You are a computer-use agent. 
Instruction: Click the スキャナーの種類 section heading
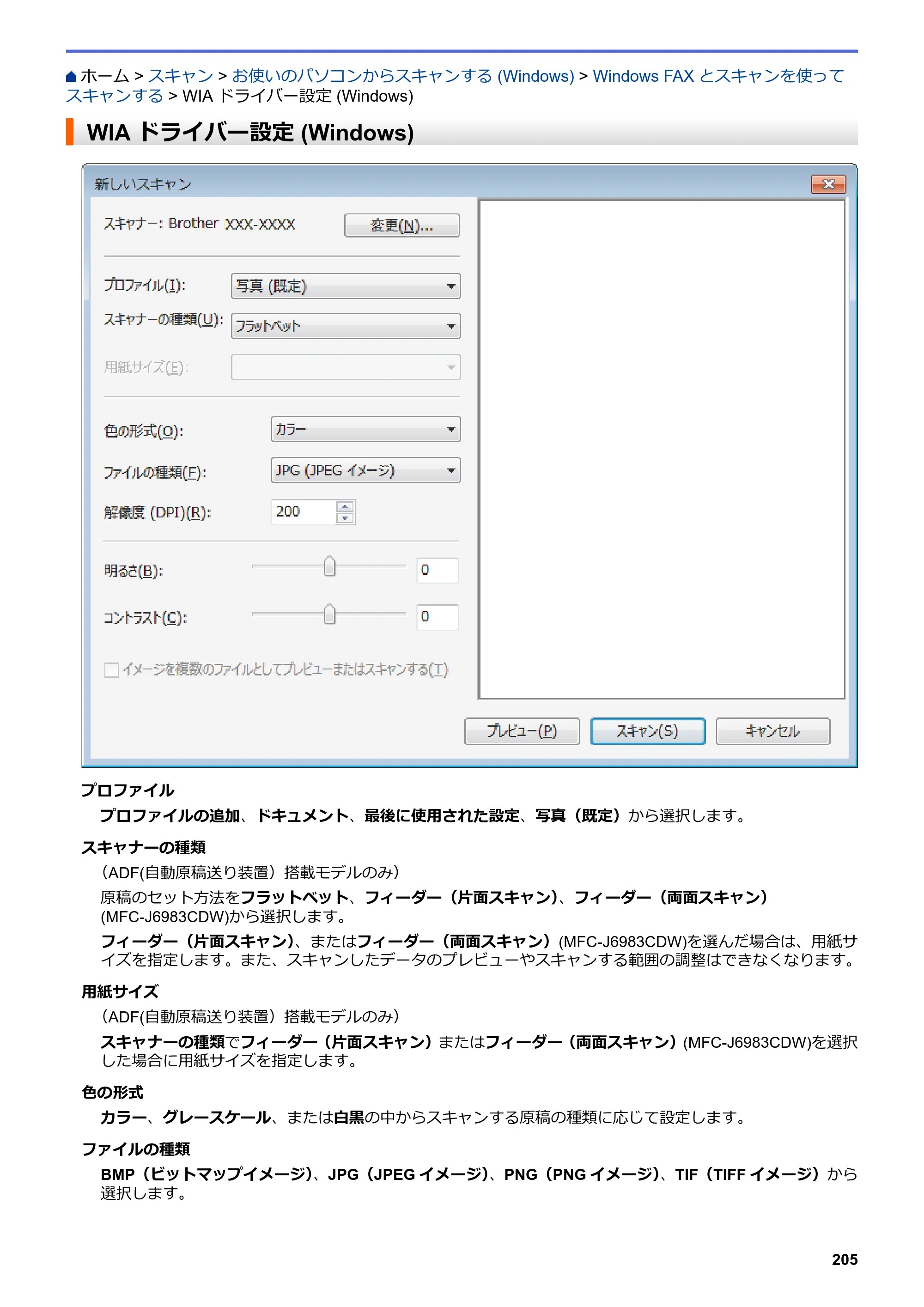click(x=144, y=848)
